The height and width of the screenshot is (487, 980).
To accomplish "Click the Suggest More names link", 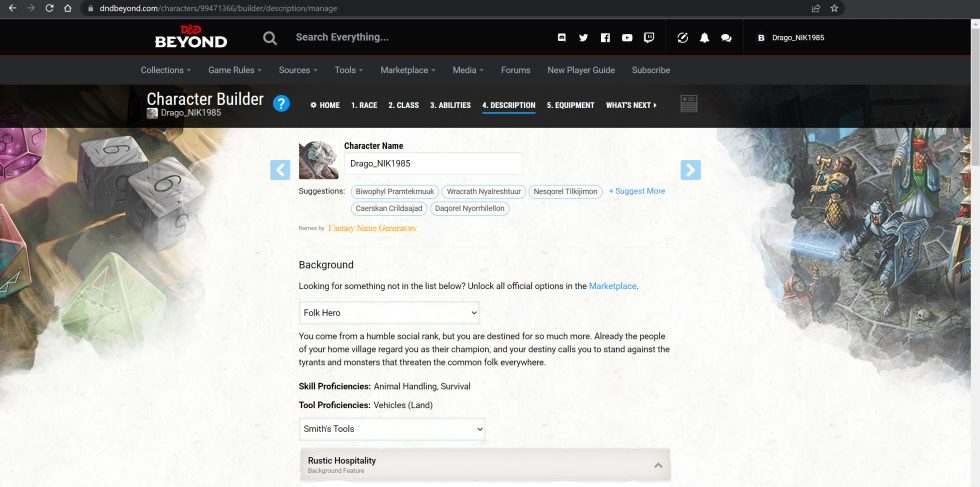I will point(637,191).
